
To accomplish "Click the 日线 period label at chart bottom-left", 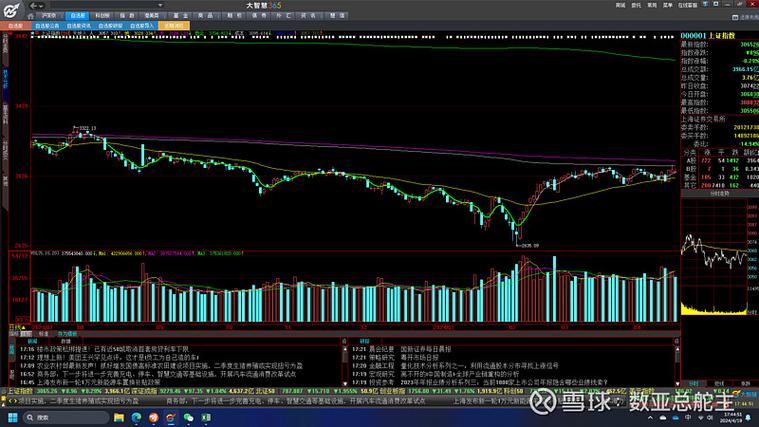I will click(x=15, y=328).
